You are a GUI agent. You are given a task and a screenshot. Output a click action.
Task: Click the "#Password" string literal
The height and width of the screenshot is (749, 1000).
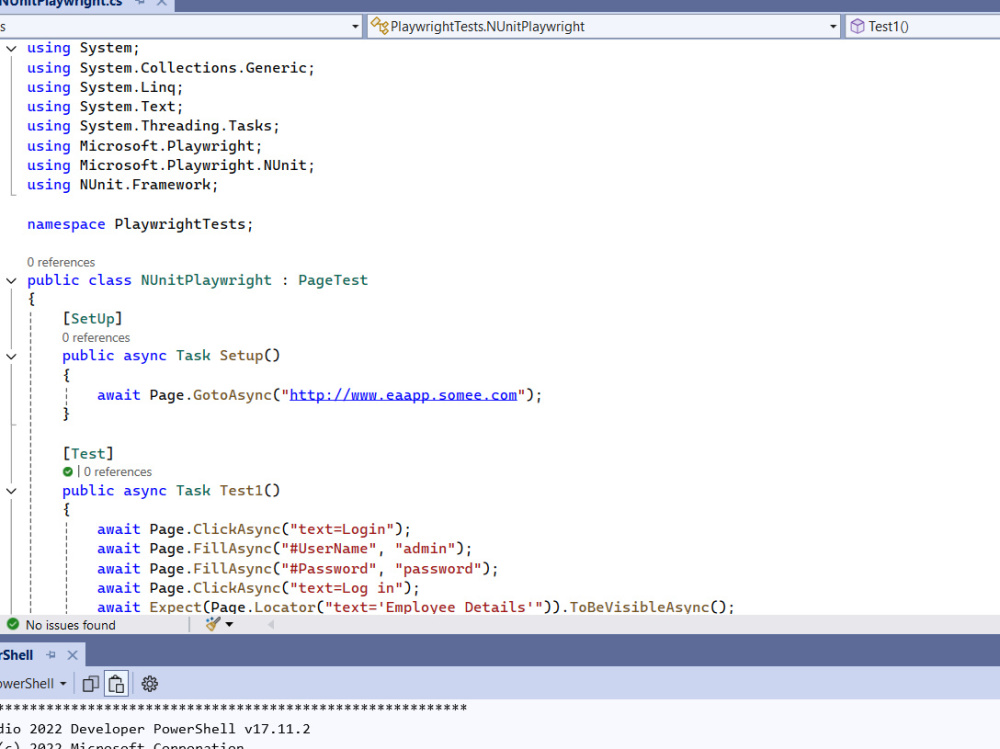click(329, 568)
